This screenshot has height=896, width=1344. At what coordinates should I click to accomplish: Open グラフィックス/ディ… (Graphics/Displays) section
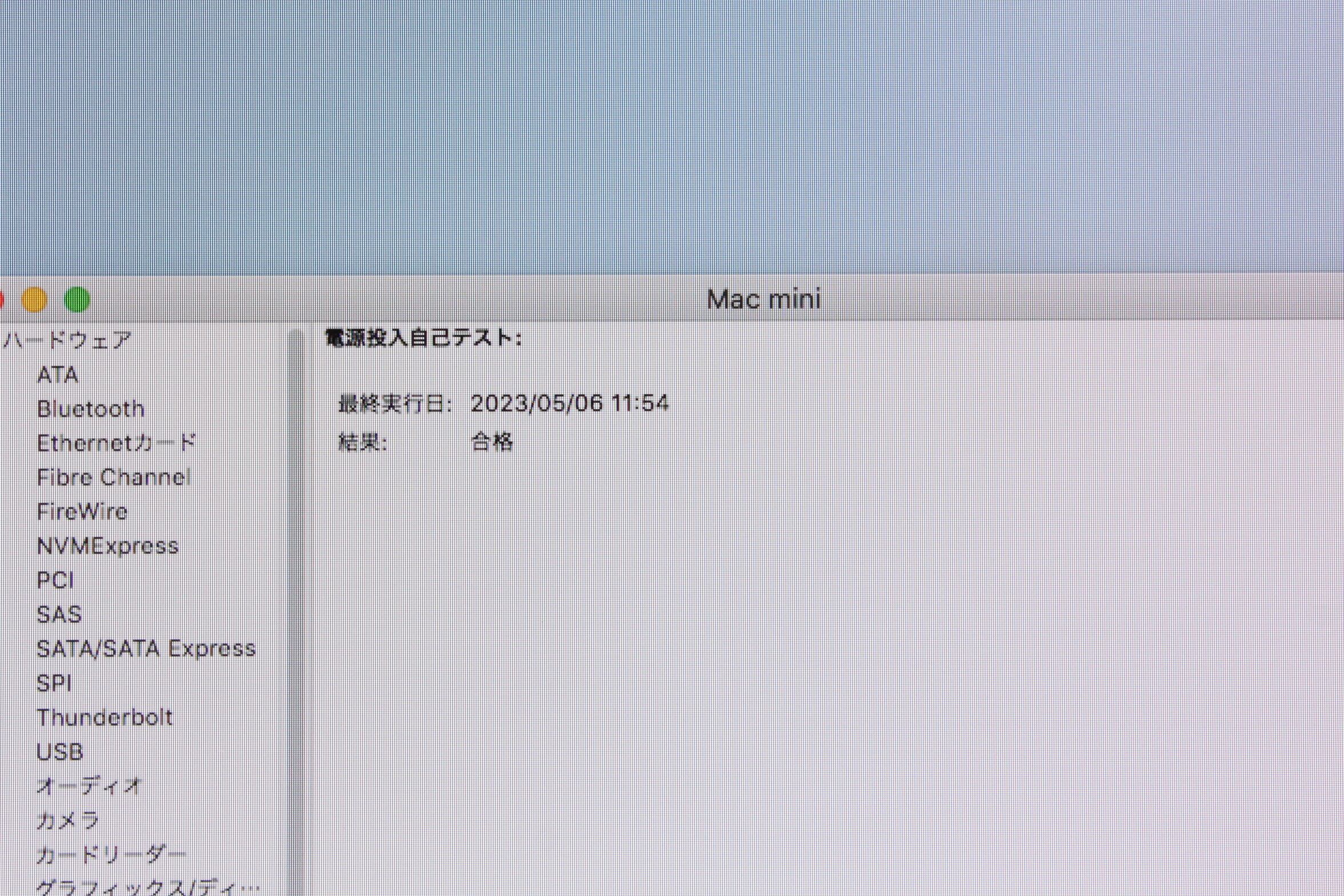pos(147,887)
